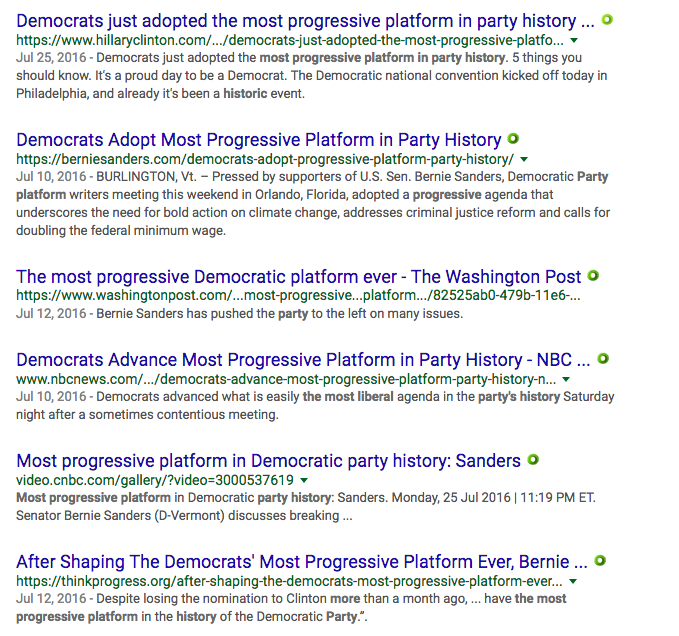
Task: Click the www.nbcnews.com green URL text
Action: (x=286, y=379)
